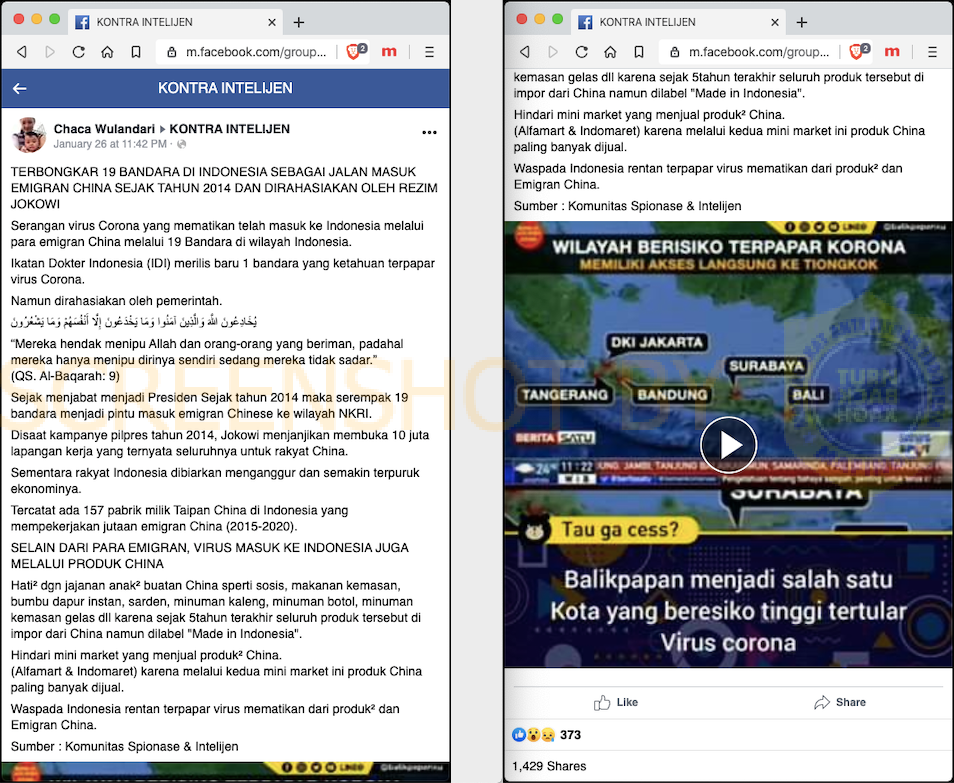Open Brave shield icon in the left window
This screenshot has width=954, height=783.
[x=356, y=52]
